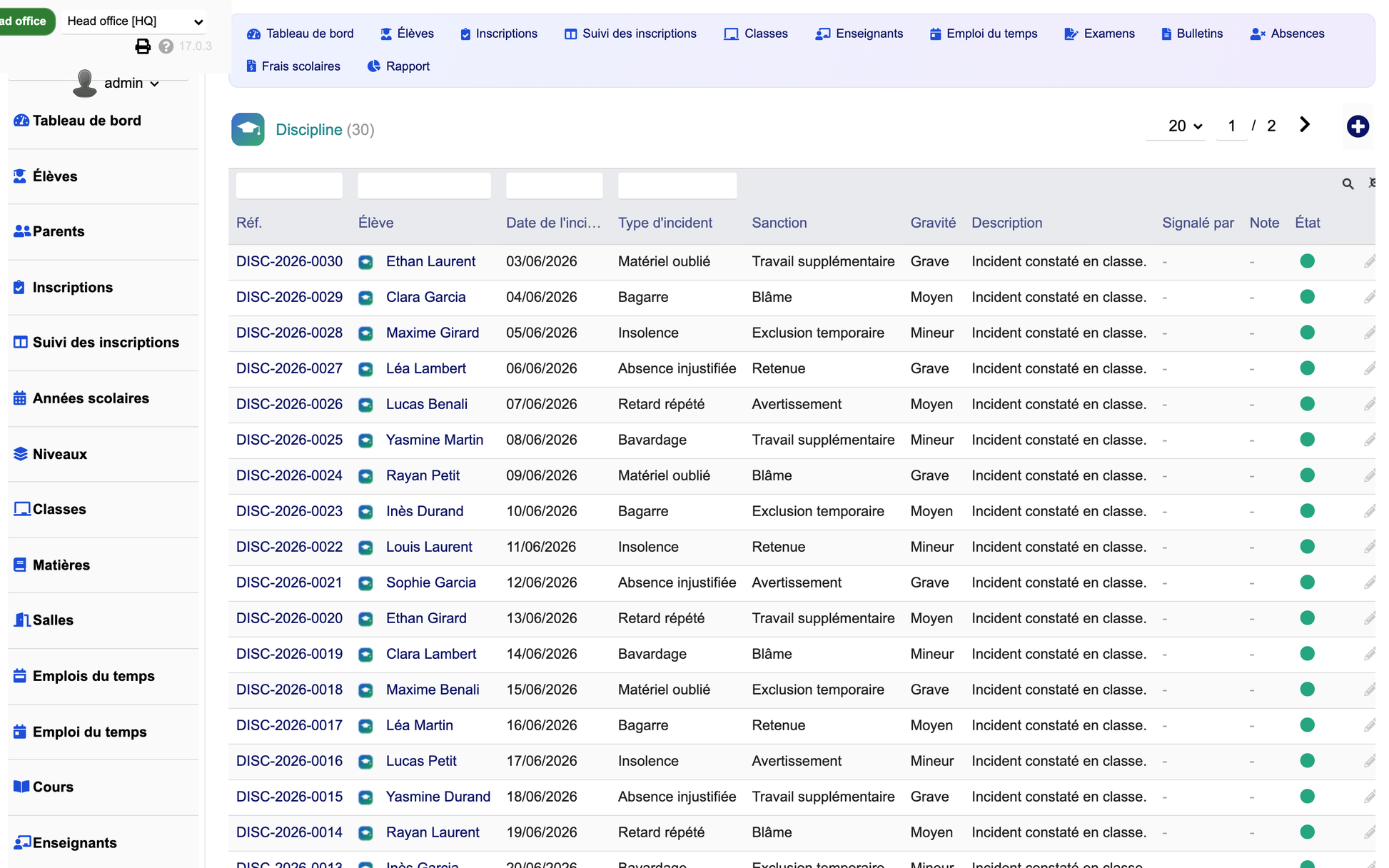The width and height of the screenshot is (1389, 868).
Task: Click the printer icon near the version number
Action: point(143,46)
